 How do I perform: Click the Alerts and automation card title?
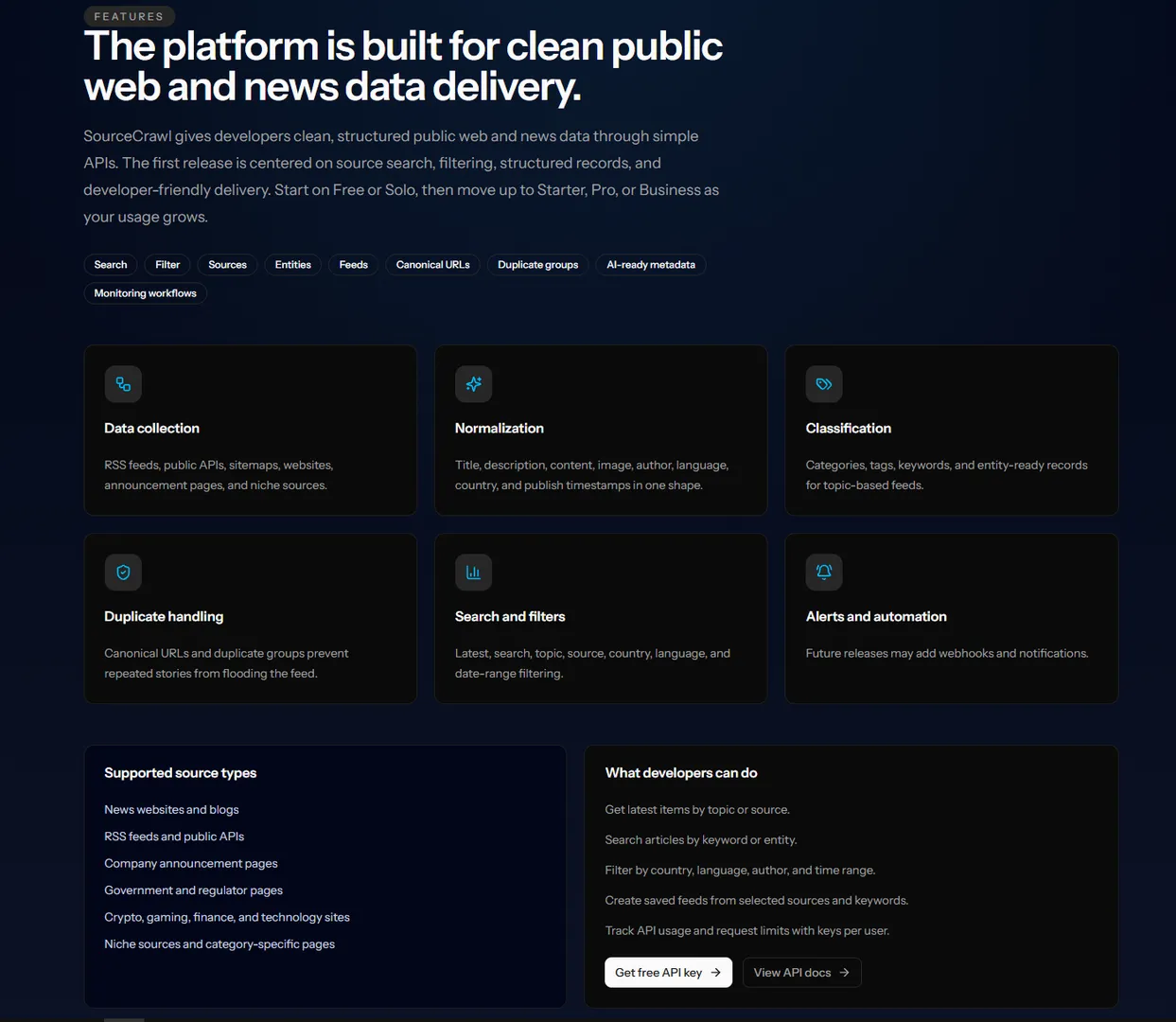tap(876, 617)
